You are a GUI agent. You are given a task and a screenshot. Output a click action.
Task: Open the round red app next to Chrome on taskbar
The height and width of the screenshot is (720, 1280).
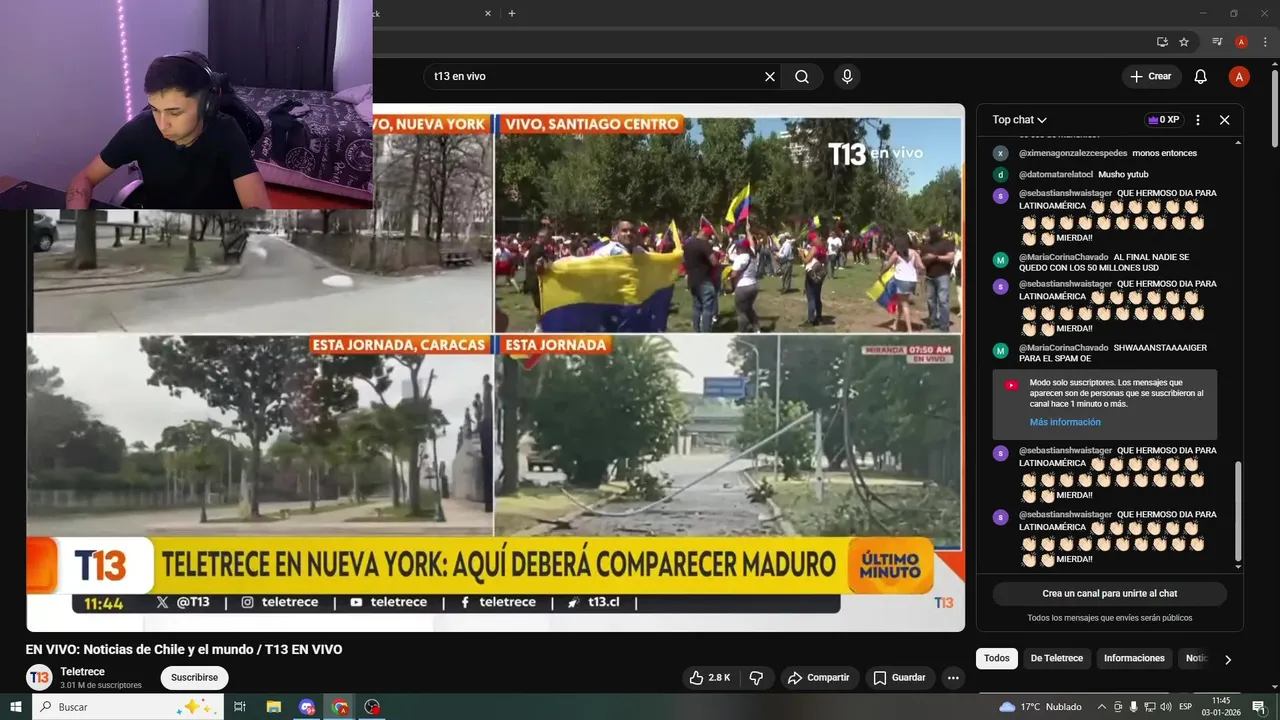(x=372, y=707)
